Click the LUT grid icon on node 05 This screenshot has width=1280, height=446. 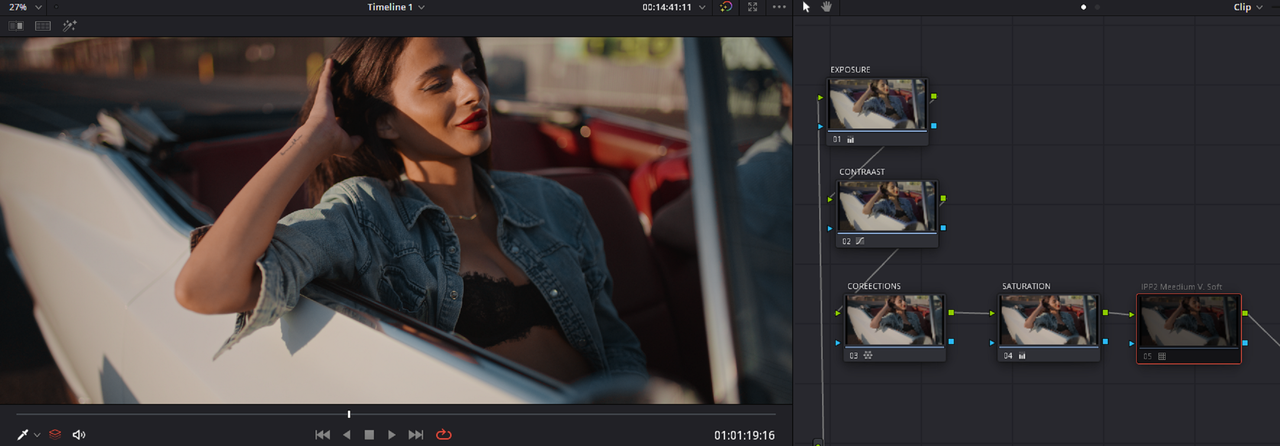[1162, 356]
